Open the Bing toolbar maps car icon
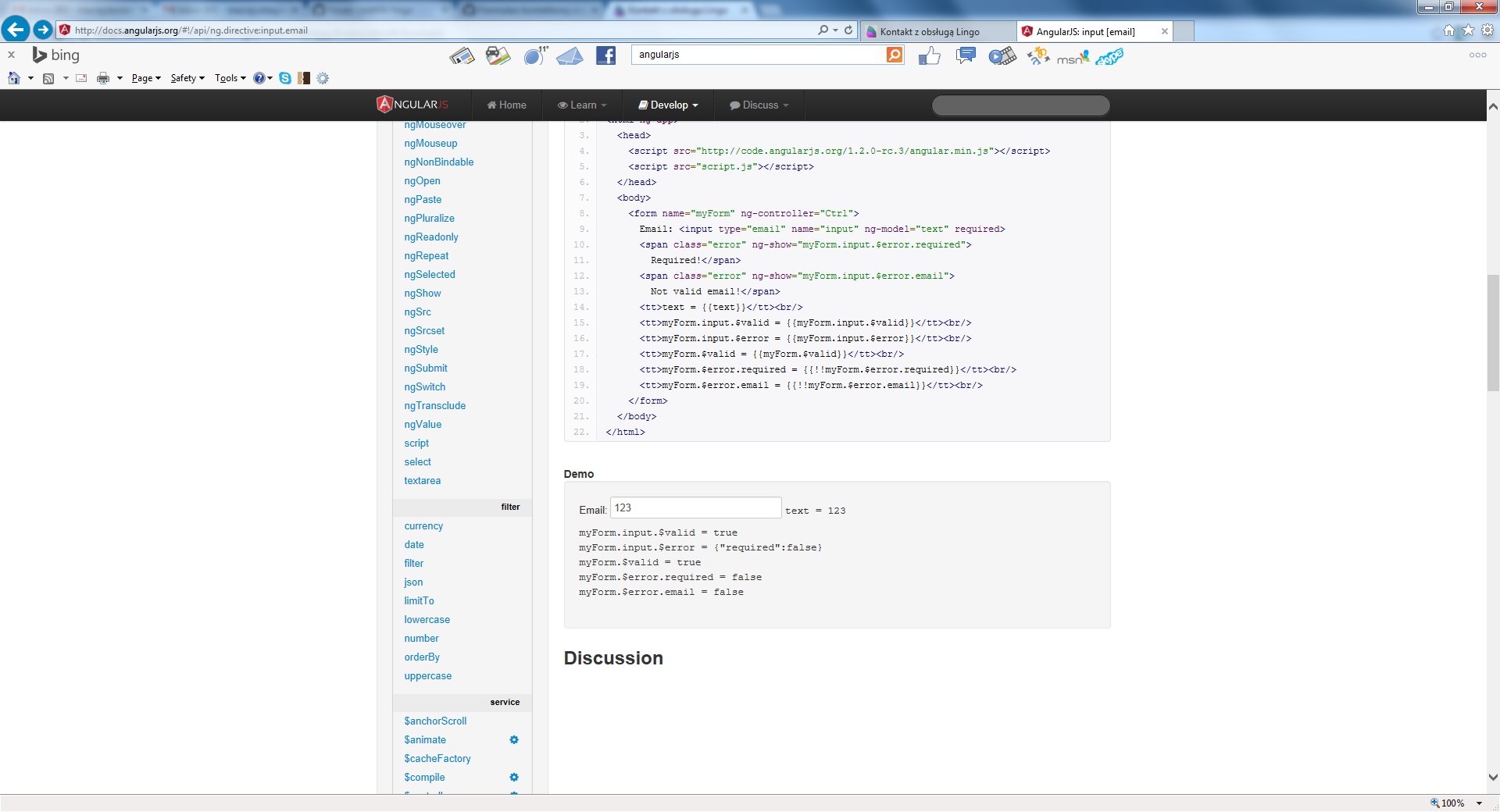This screenshot has width=1500, height=812. [x=498, y=55]
